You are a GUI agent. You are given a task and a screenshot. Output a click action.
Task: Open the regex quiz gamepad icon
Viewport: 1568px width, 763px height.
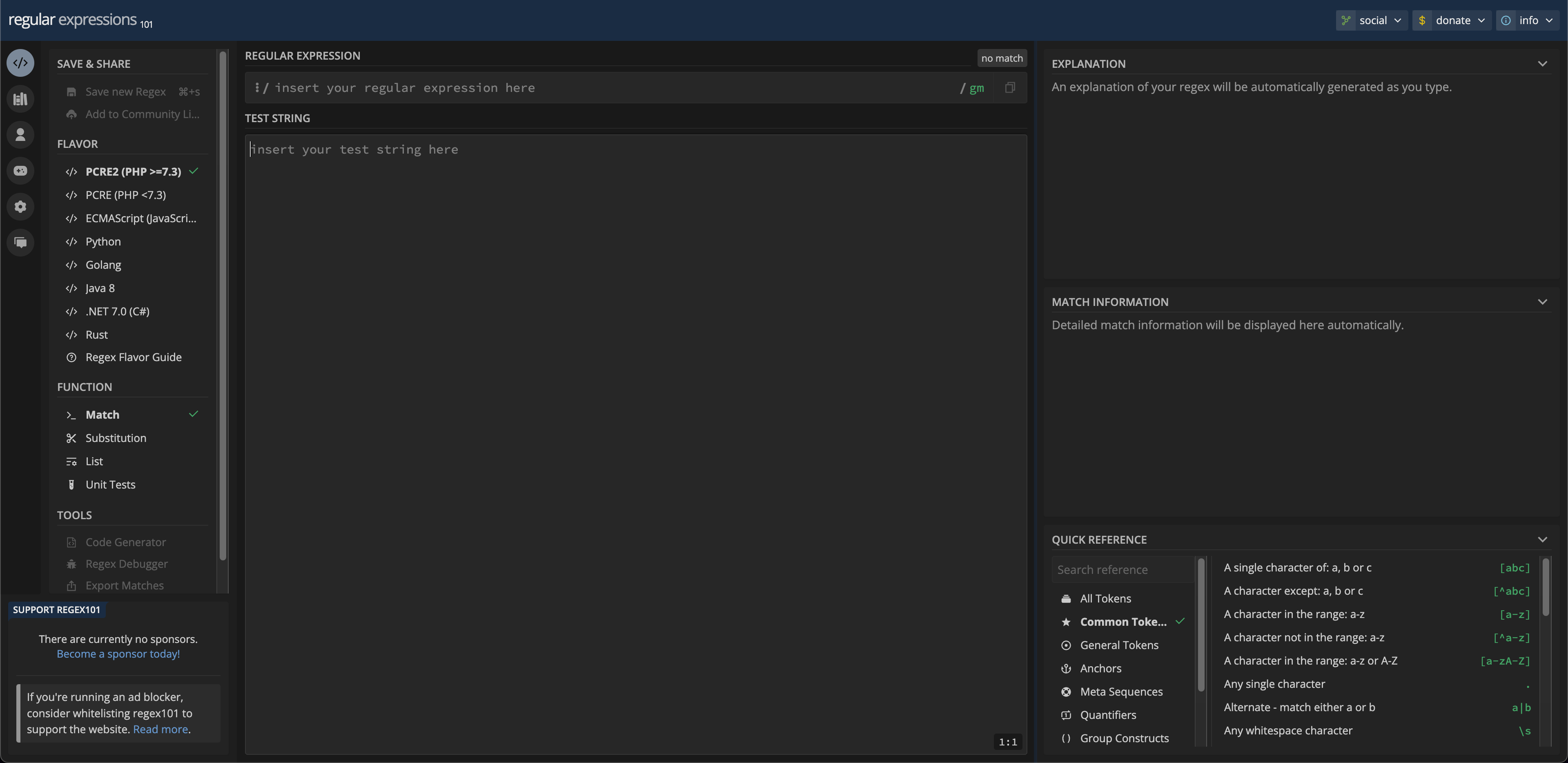pyautogui.click(x=20, y=170)
